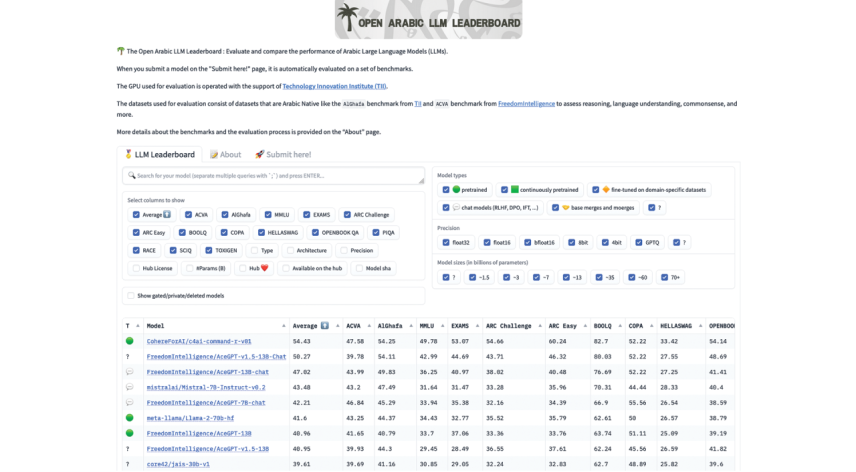
Task: Toggle the EXAMS column checkbox
Action: coord(307,215)
